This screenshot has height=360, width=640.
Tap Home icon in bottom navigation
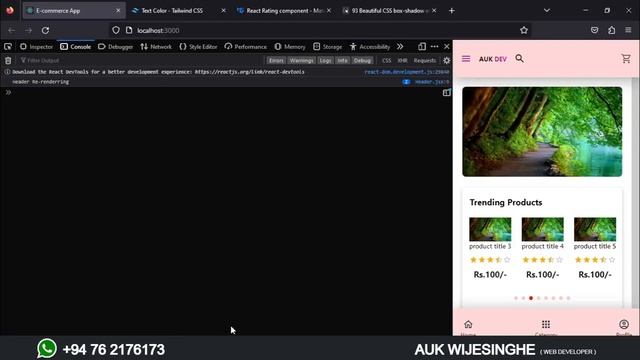tap(468, 324)
